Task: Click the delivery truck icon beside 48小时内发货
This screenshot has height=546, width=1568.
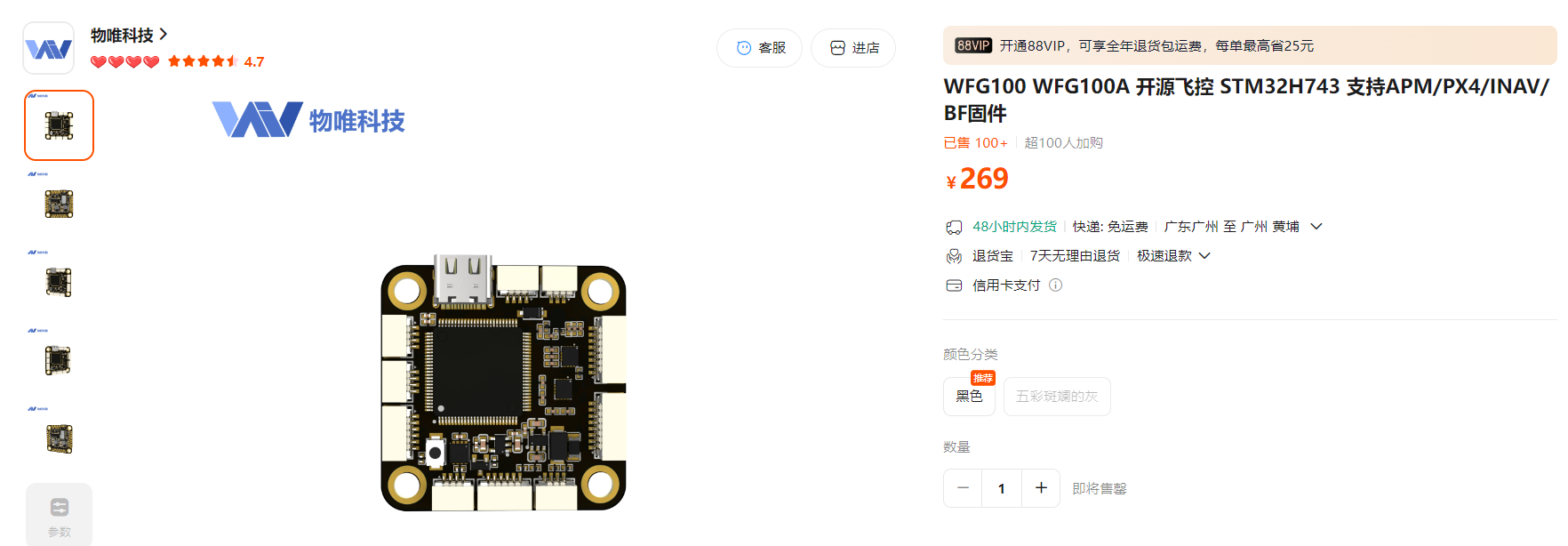Action: (954, 227)
